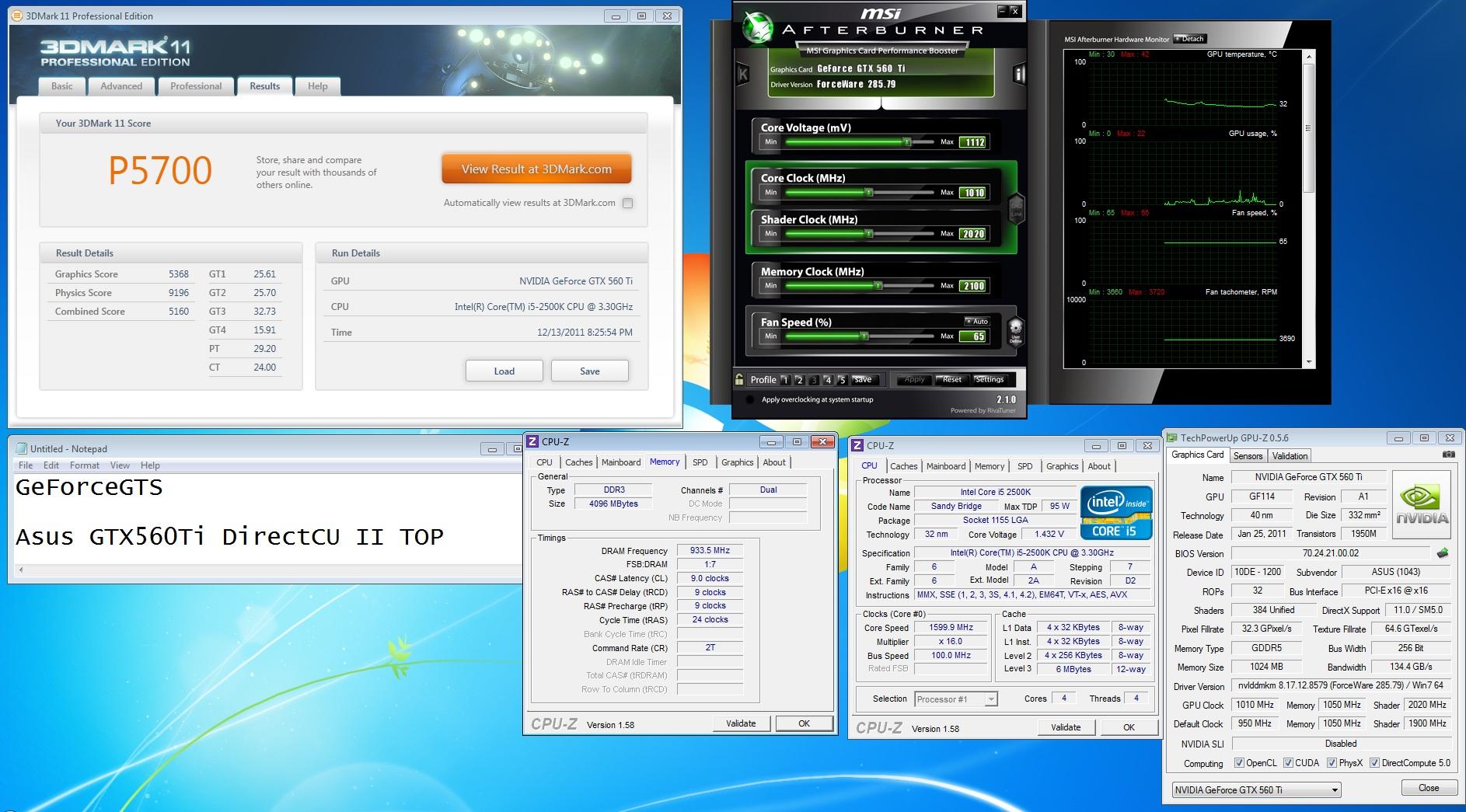Image resolution: width=1466 pixels, height=812 pixels.
Task: Click GPU-Z BIOS save chip icon
Action: point(1443,553)
